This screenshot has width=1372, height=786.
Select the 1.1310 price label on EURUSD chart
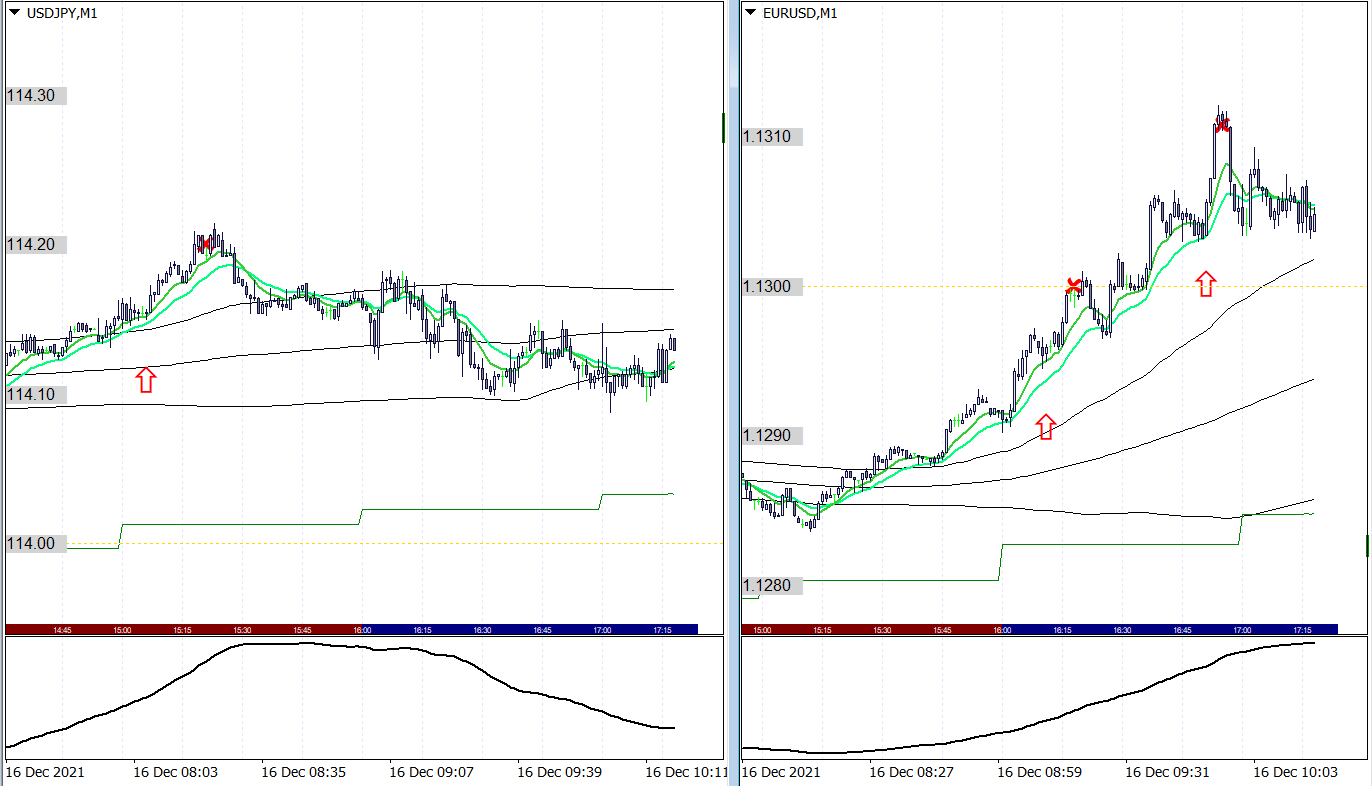pyautogui.click(x=772, y=136)
